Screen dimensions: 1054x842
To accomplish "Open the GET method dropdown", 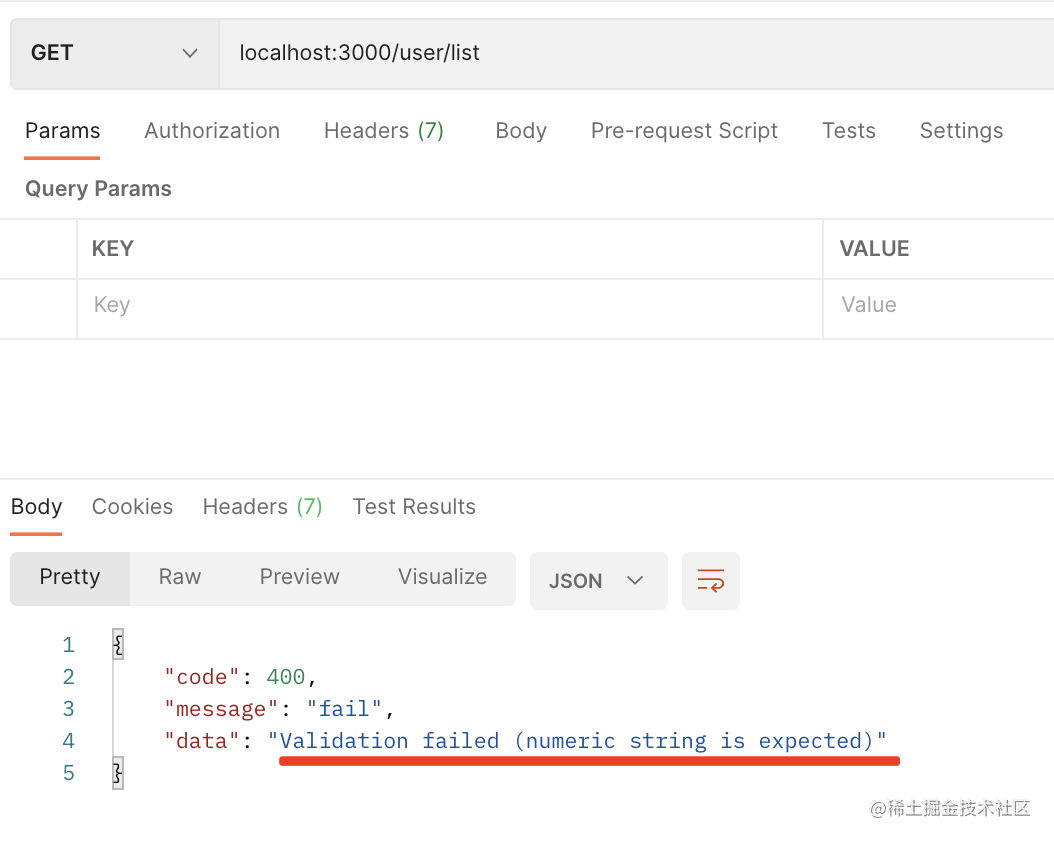I will (x=114, y=53).
